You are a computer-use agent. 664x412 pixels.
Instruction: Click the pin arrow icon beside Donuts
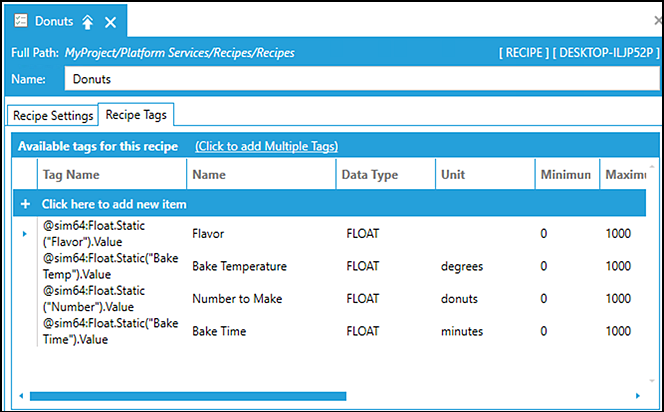tap(88, 21)
